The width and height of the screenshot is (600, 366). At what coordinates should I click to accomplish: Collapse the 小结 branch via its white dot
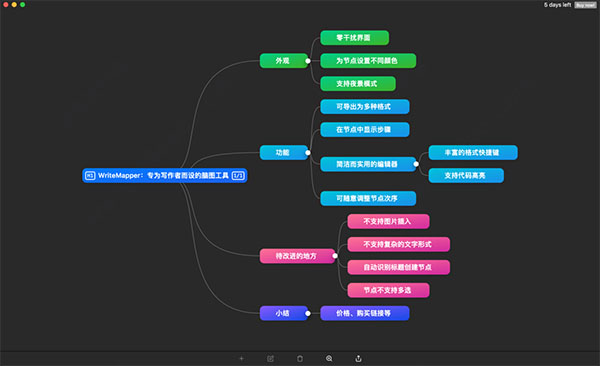(308, 313)
